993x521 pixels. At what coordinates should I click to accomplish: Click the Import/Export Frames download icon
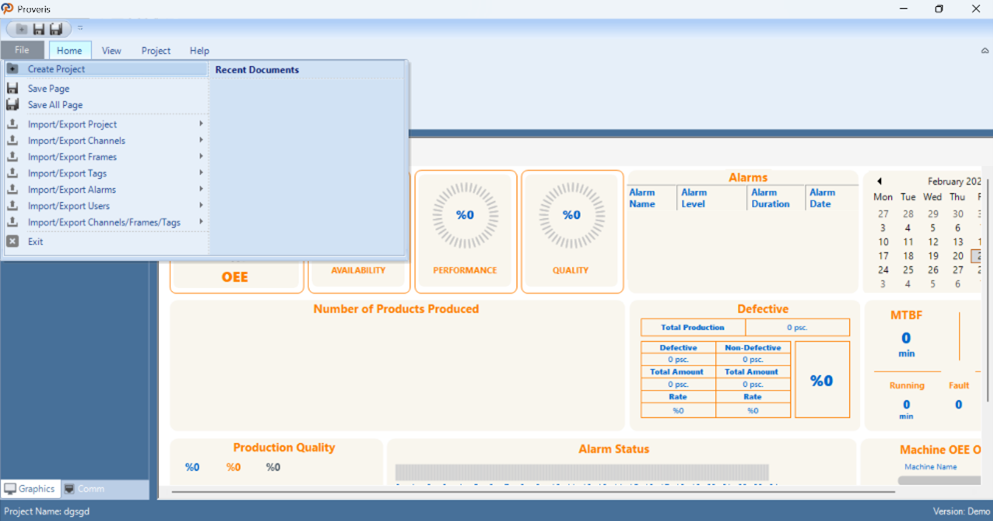click(13, 156)
